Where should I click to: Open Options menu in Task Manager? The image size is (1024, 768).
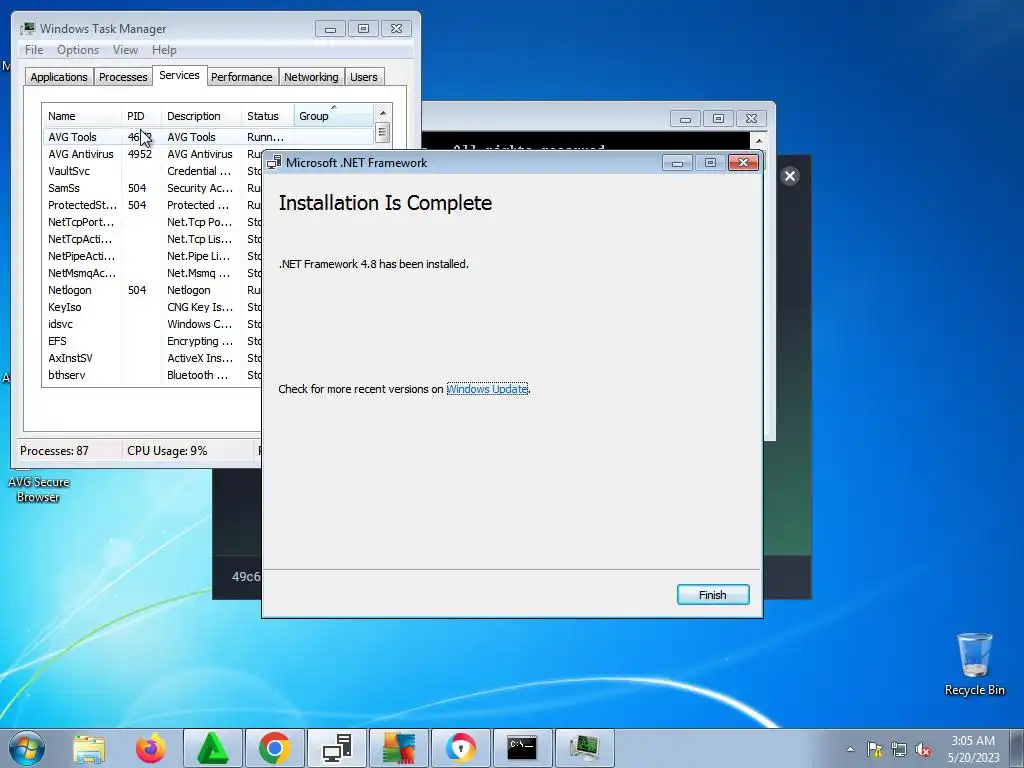pyautogui.click(x=78, y=50)
